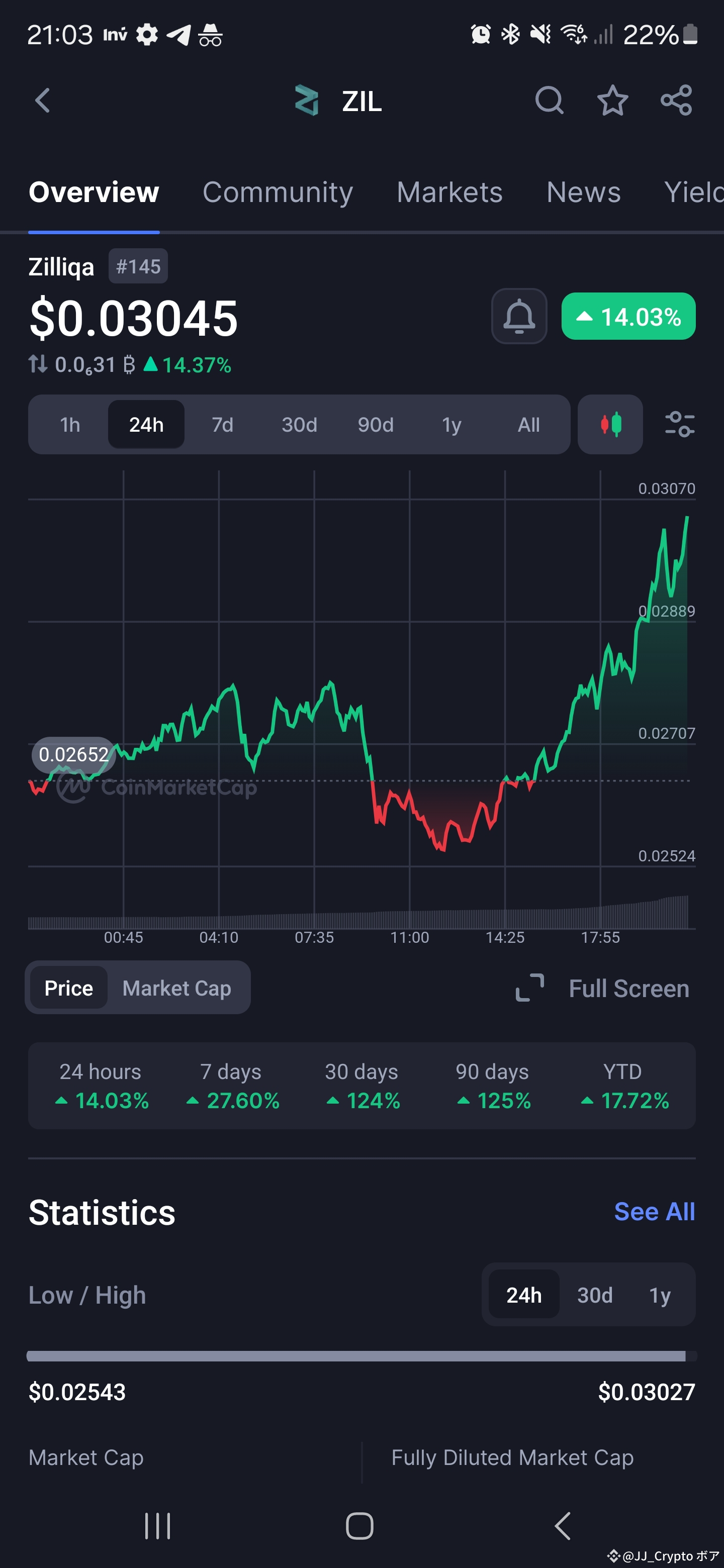Add ZIL to watchlist with the star icon

[x=612, y=101]
